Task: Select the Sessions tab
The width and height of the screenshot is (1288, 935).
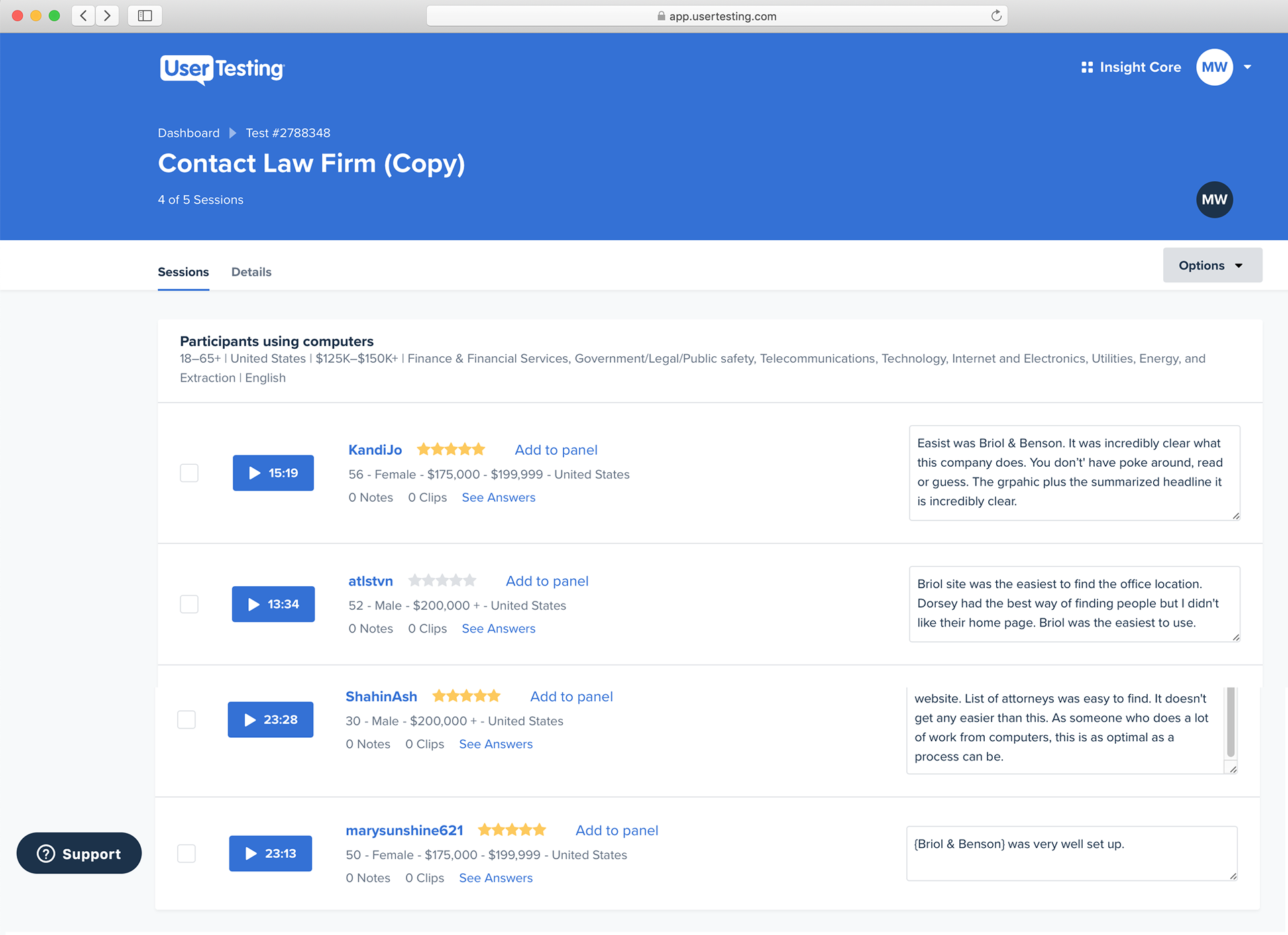Action: coord(183,272)
